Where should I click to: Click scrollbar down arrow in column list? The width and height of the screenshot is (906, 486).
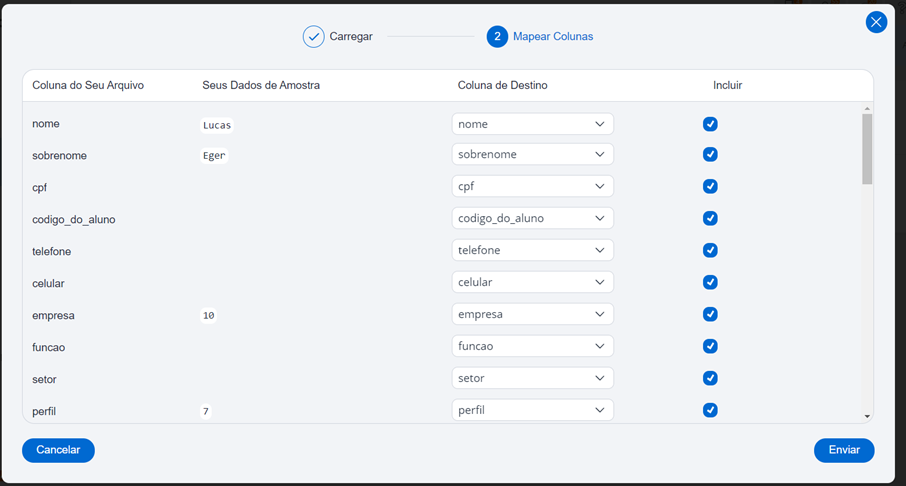pos(867,416)
